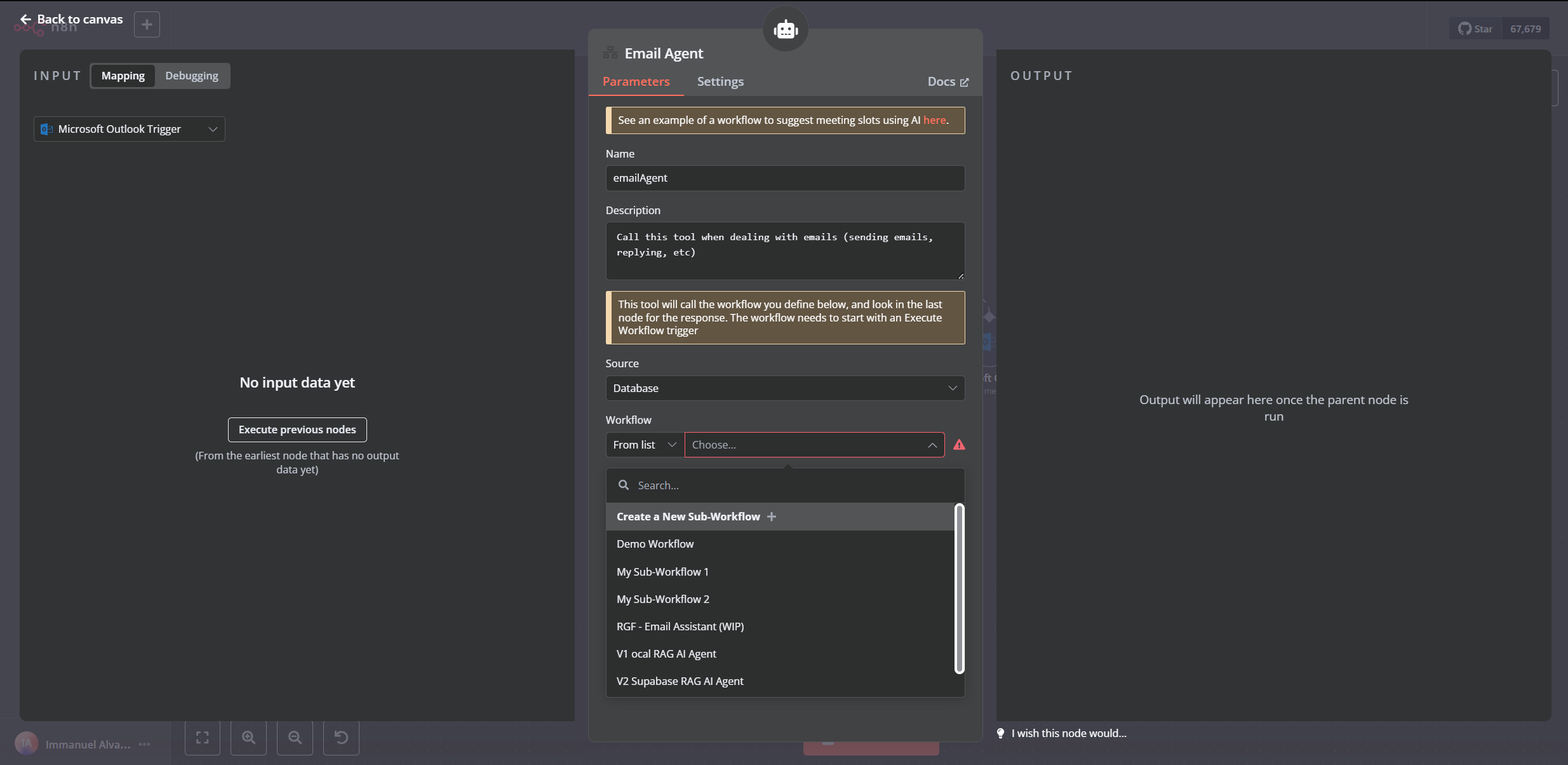Click Execute previous nodes button
Screen dimensions: 1568x765
[297, 430]
